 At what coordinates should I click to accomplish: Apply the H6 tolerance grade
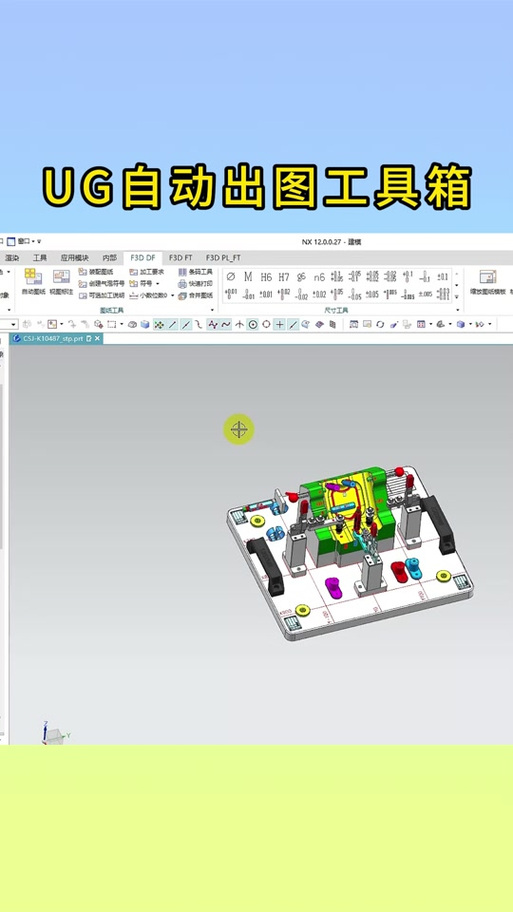[266, 277]
